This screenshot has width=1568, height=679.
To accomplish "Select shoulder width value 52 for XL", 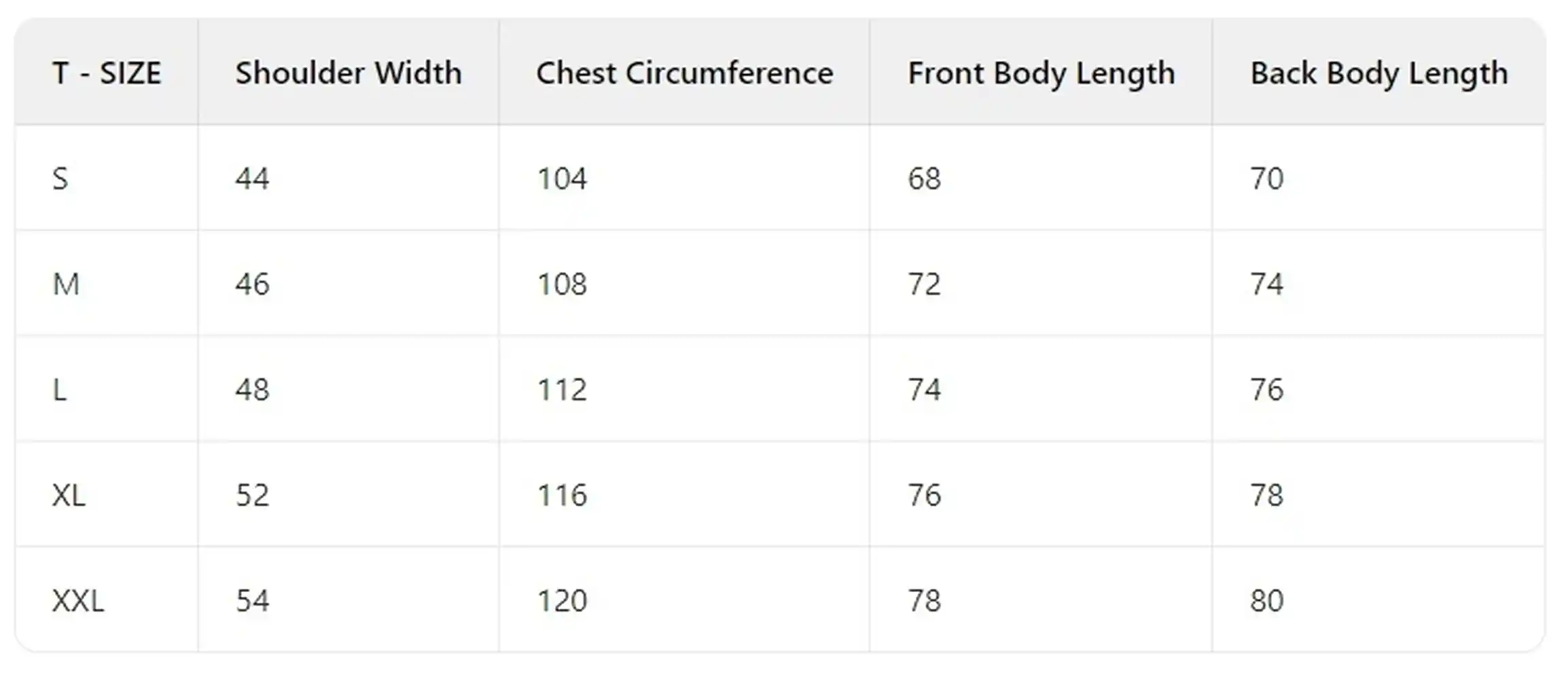I will 252,495.
